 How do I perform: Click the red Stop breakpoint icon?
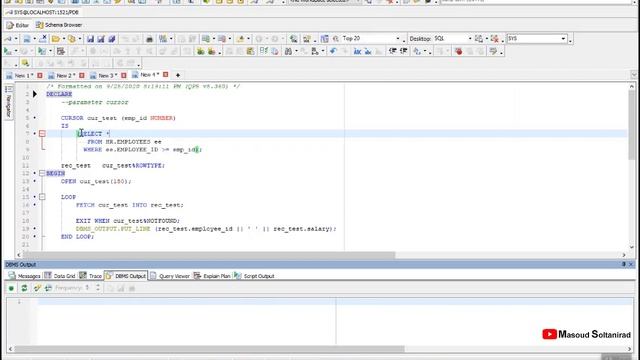458,51
